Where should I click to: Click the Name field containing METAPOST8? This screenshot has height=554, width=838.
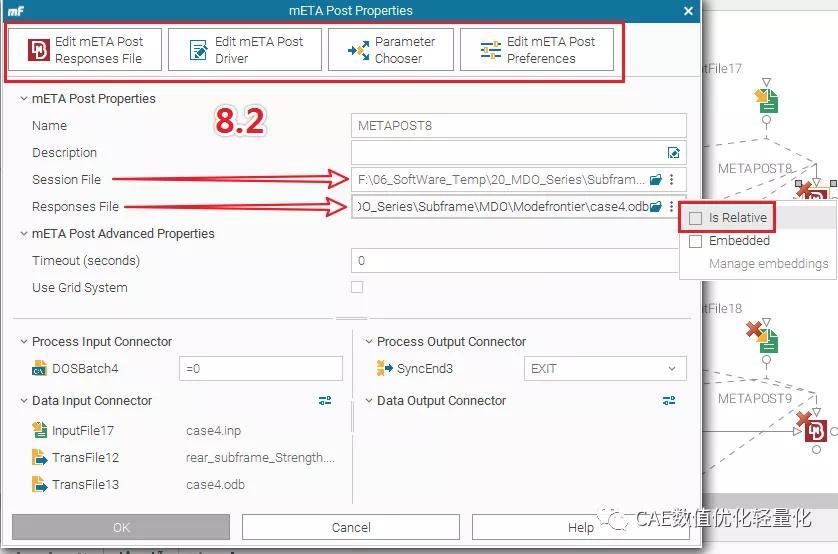pos(518,126)
